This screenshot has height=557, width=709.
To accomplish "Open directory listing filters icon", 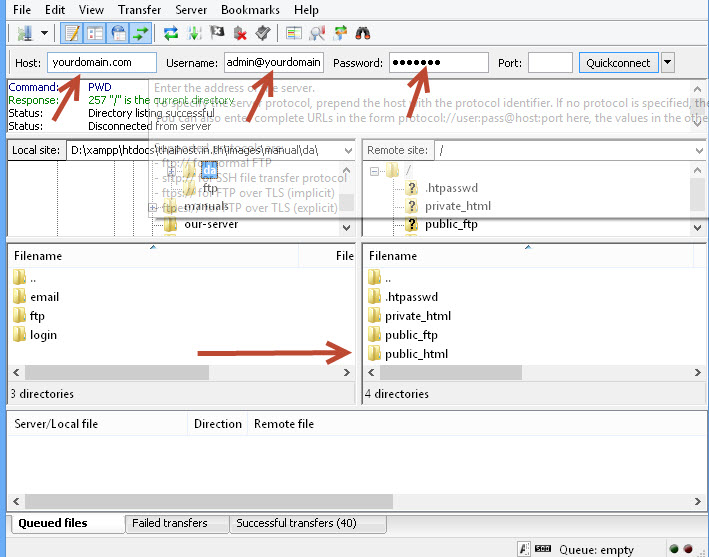I will [x=294, y=33].
